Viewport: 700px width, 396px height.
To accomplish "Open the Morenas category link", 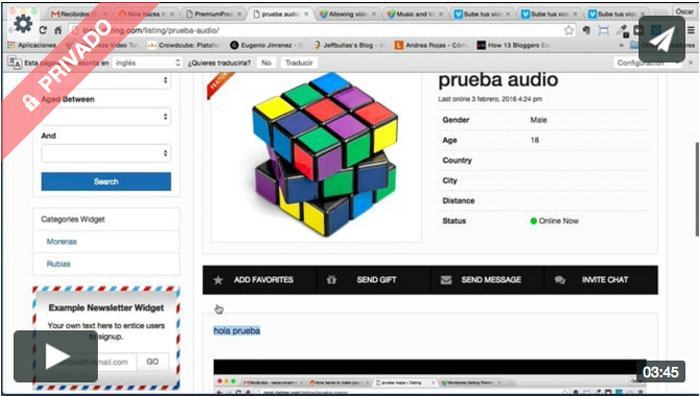I will [x=62, y=242].
